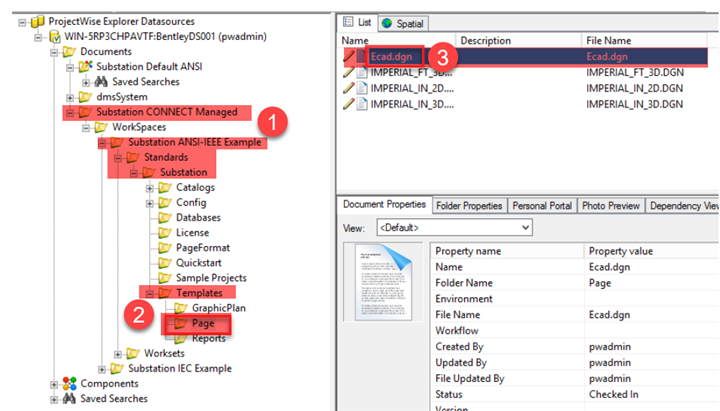Select the IMPERIAL_IN_2D document name

pyautogui.click(x=412, y=88)
